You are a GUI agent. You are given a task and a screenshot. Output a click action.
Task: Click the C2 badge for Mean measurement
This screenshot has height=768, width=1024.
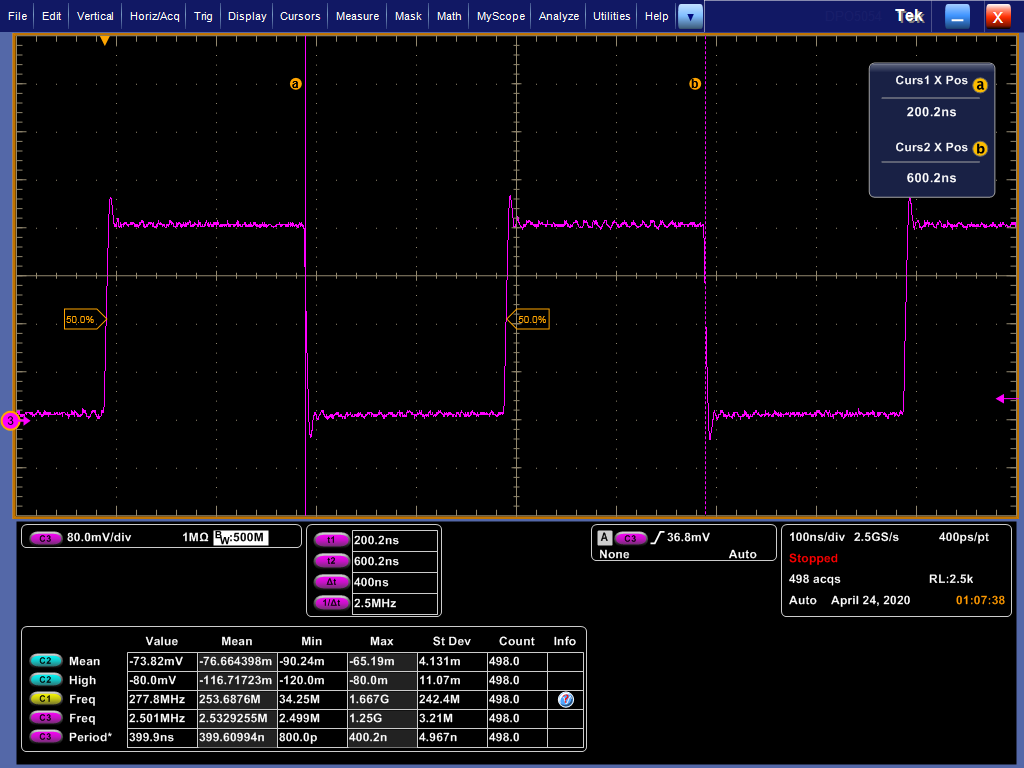click(45, 661)
